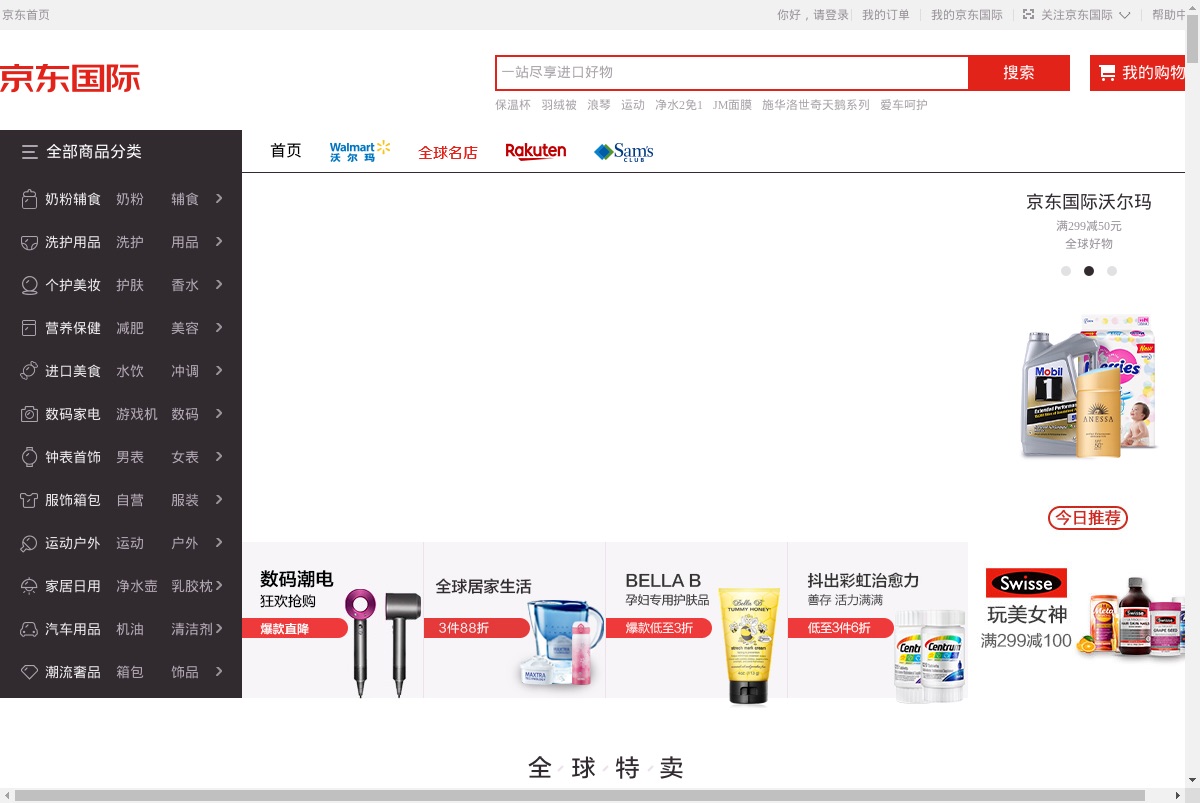Open 我的订单 link

[x=886, y=15]
